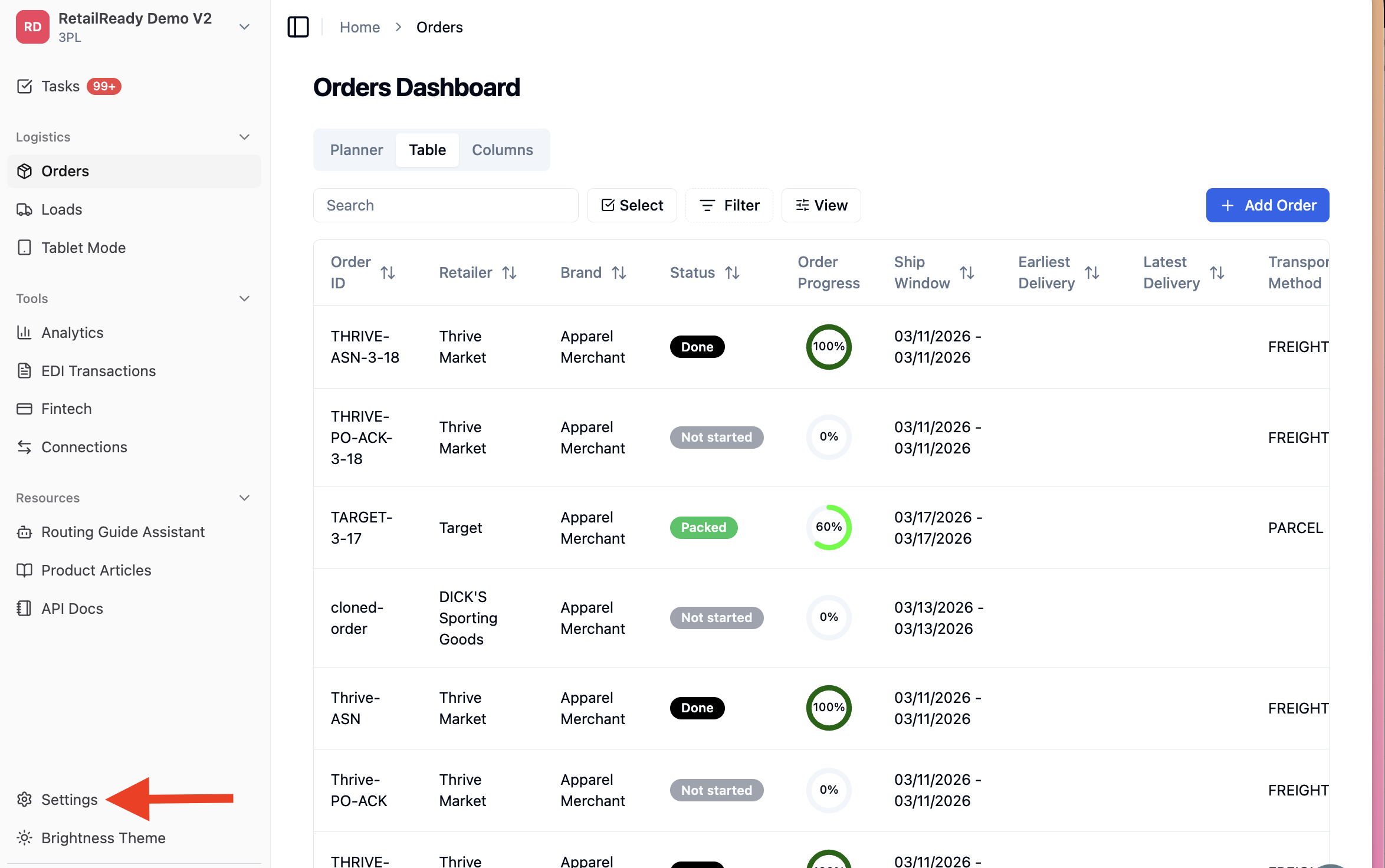
Task: Open Routing Guide Assistant bot icon
Action: [25, 532]
